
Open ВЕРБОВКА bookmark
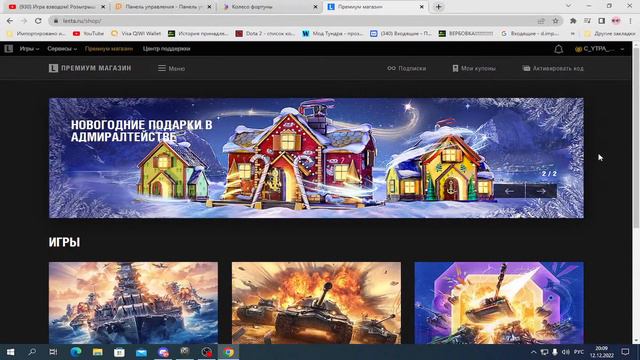[x=466, y=33]
